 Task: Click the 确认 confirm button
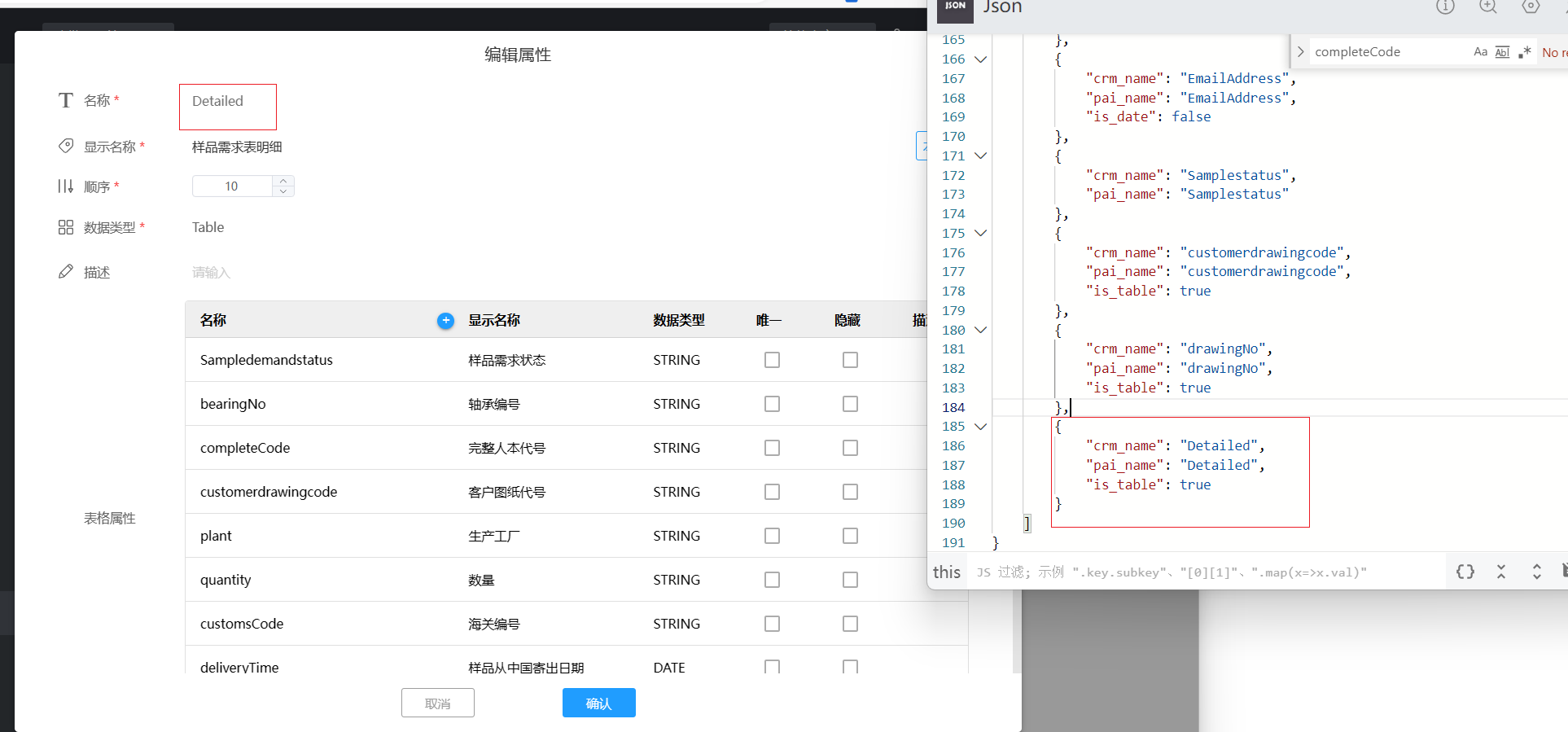point(598,703)
